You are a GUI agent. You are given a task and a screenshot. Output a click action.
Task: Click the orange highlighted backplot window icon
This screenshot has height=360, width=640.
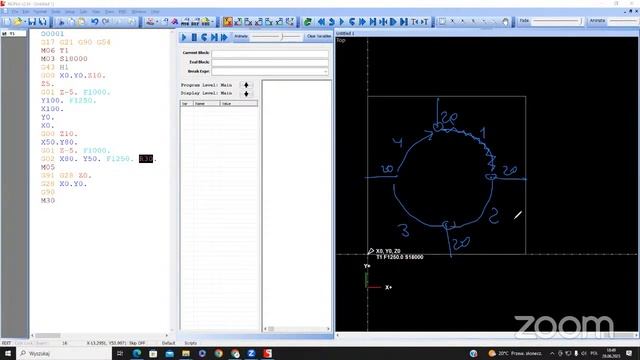(x=228, y=21)
